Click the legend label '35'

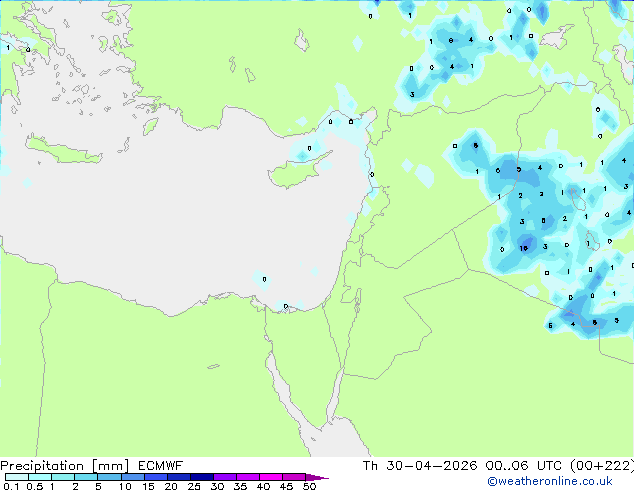(240, 486)
